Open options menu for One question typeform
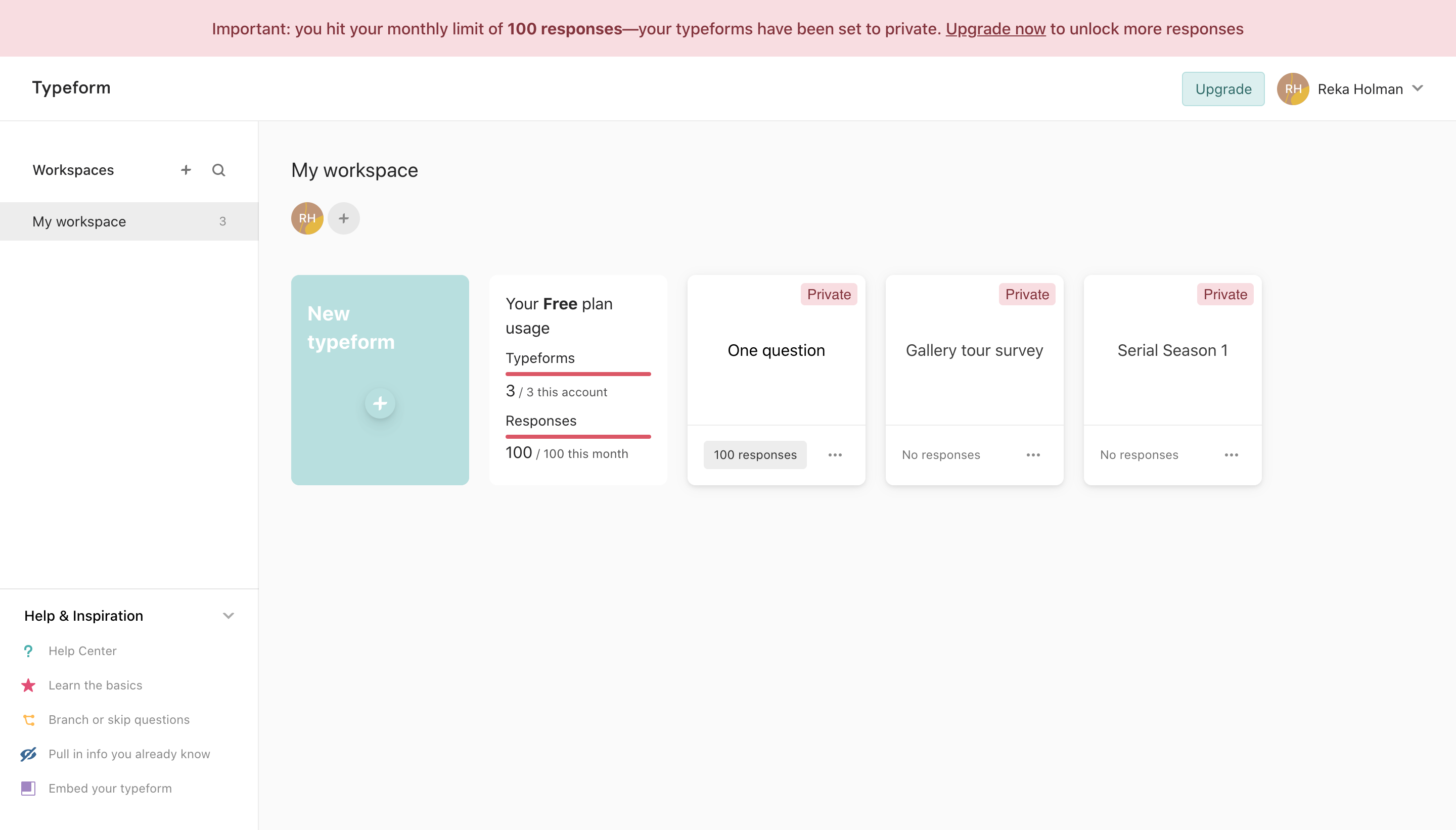The image size is (1456, 830). pos(835,455)
